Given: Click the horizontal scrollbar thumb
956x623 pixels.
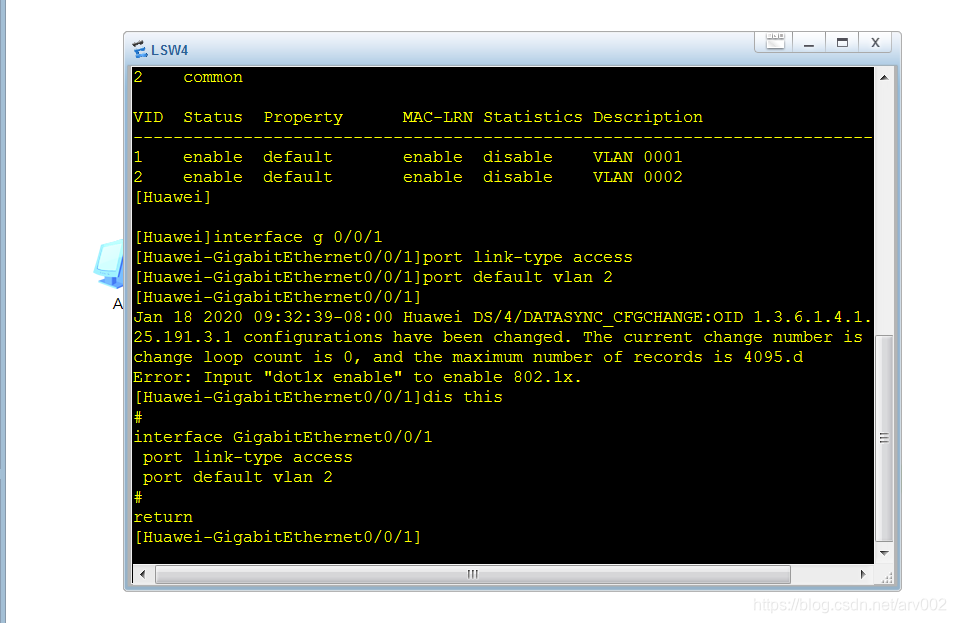Looking at the screenshot, I should [473, 574].
